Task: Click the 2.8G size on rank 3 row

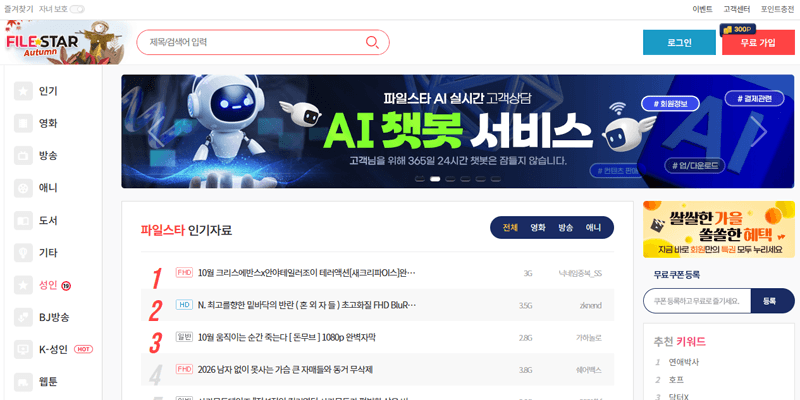Action: coord(526,338)
